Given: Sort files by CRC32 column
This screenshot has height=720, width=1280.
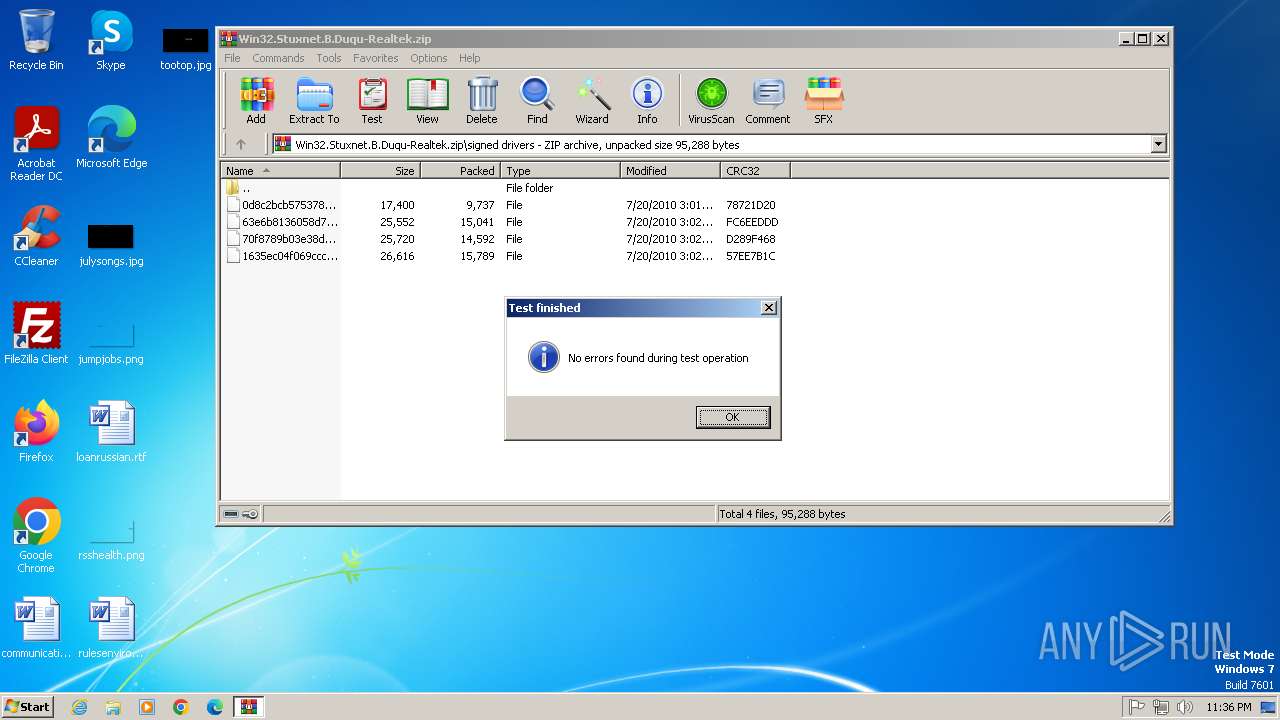Looking at the screenshot, I should (x=756, y=171).
